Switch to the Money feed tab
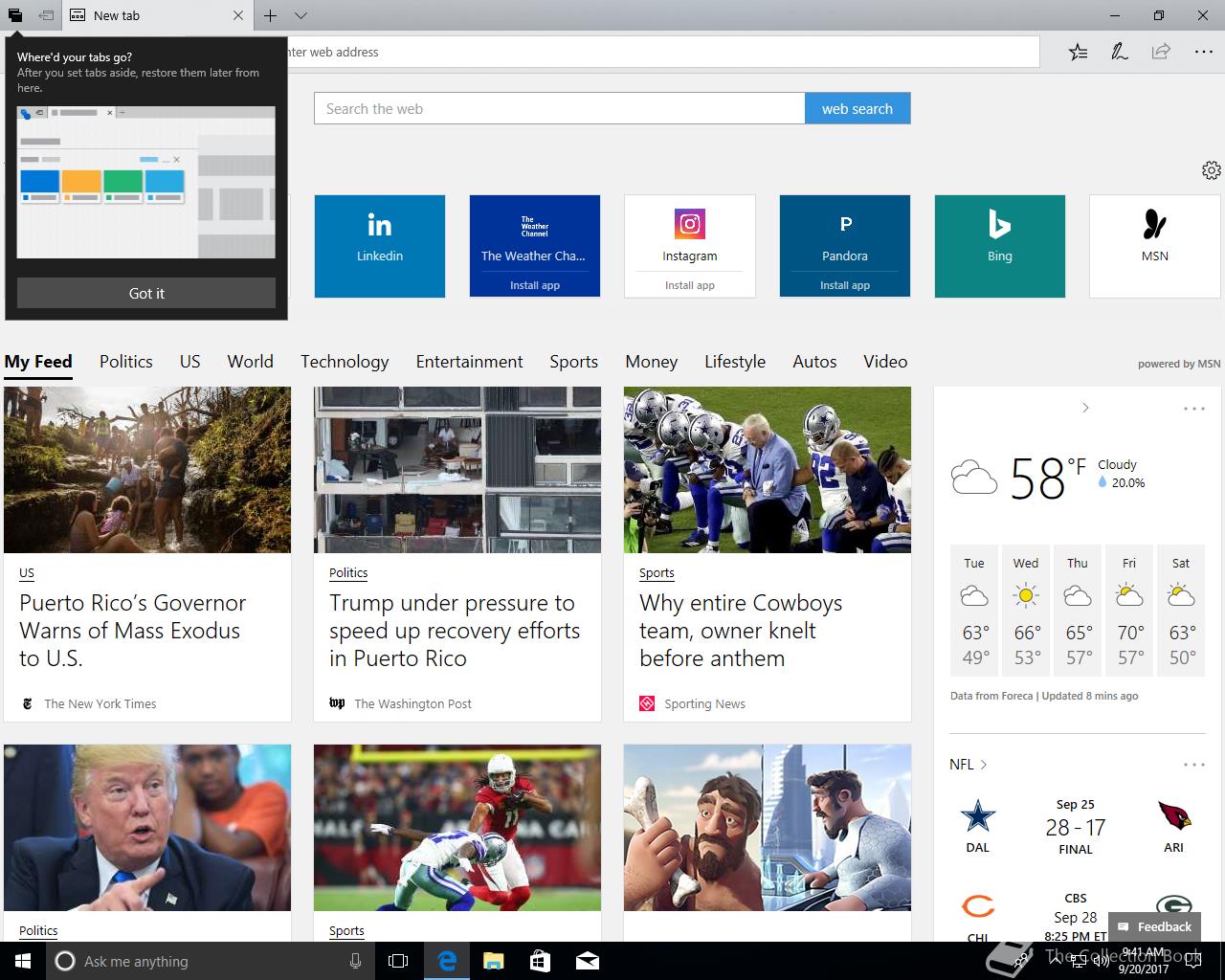Screen dimensions: 1225x980 coord(652,362)
